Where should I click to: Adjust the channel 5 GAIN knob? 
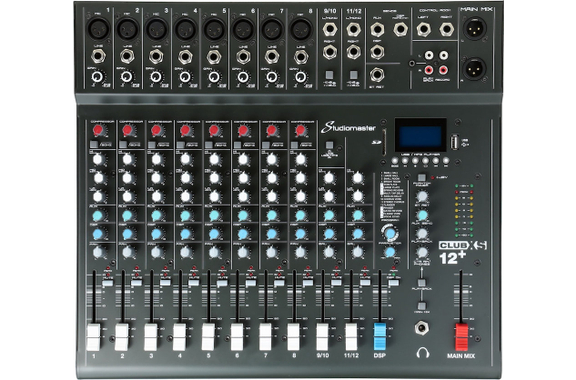(x=214, y=76)
